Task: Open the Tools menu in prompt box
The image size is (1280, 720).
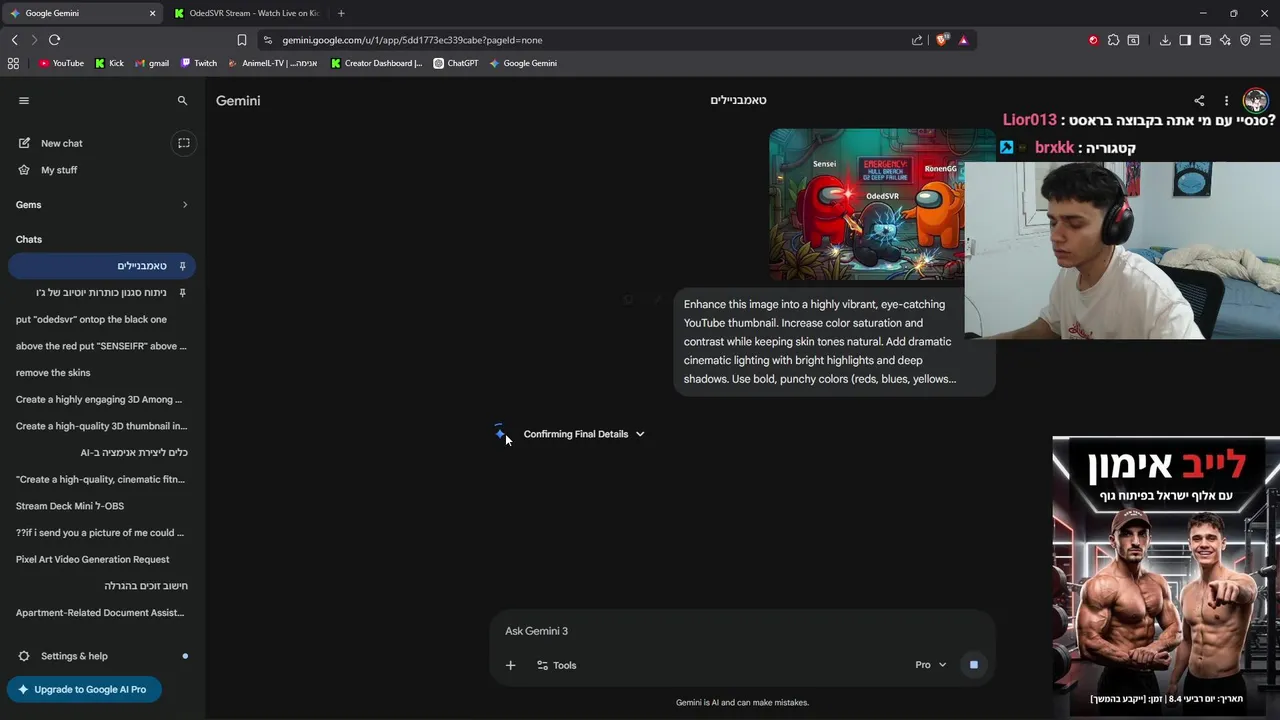Action: 556,665
